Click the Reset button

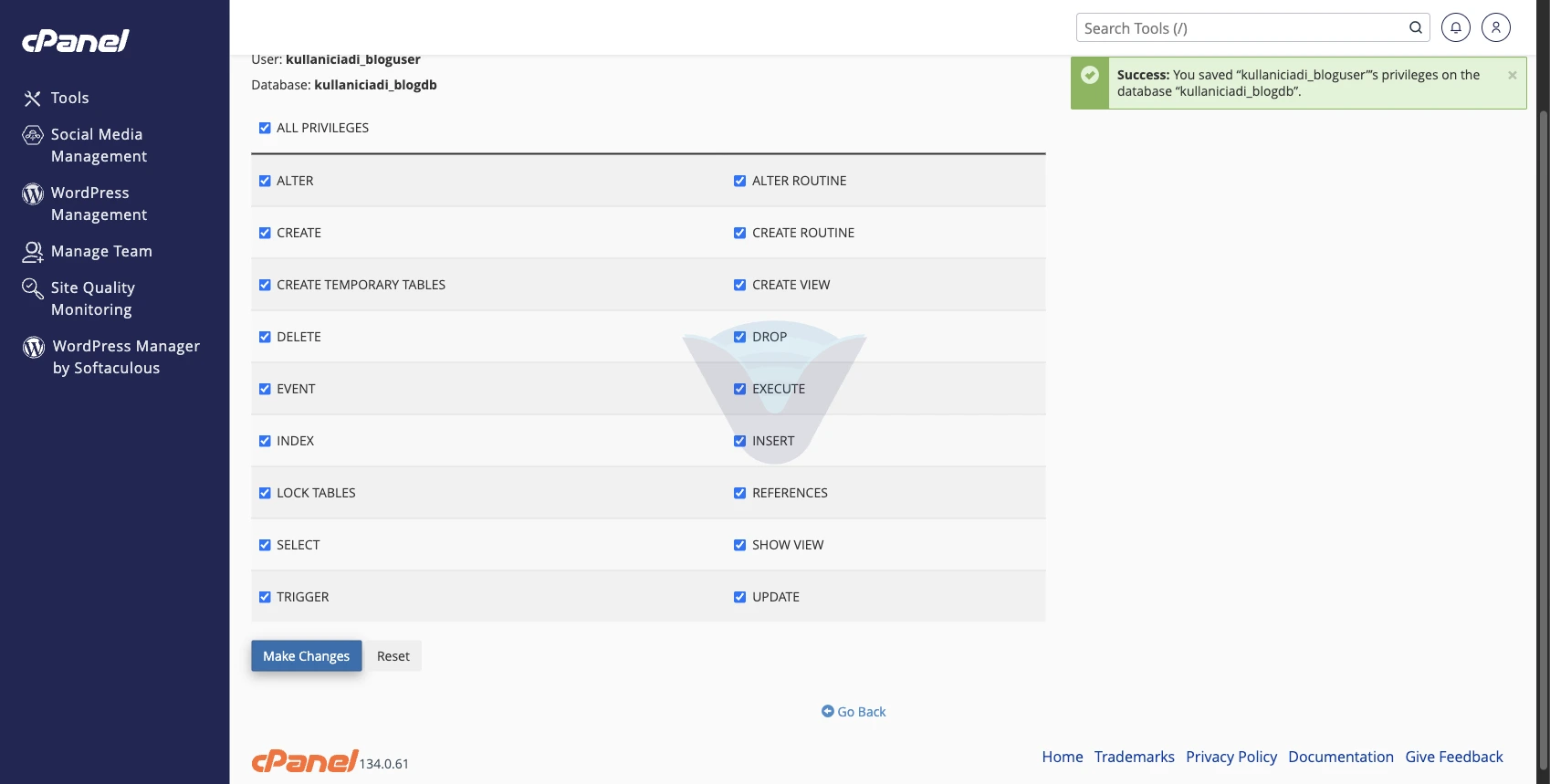(393, 656)
